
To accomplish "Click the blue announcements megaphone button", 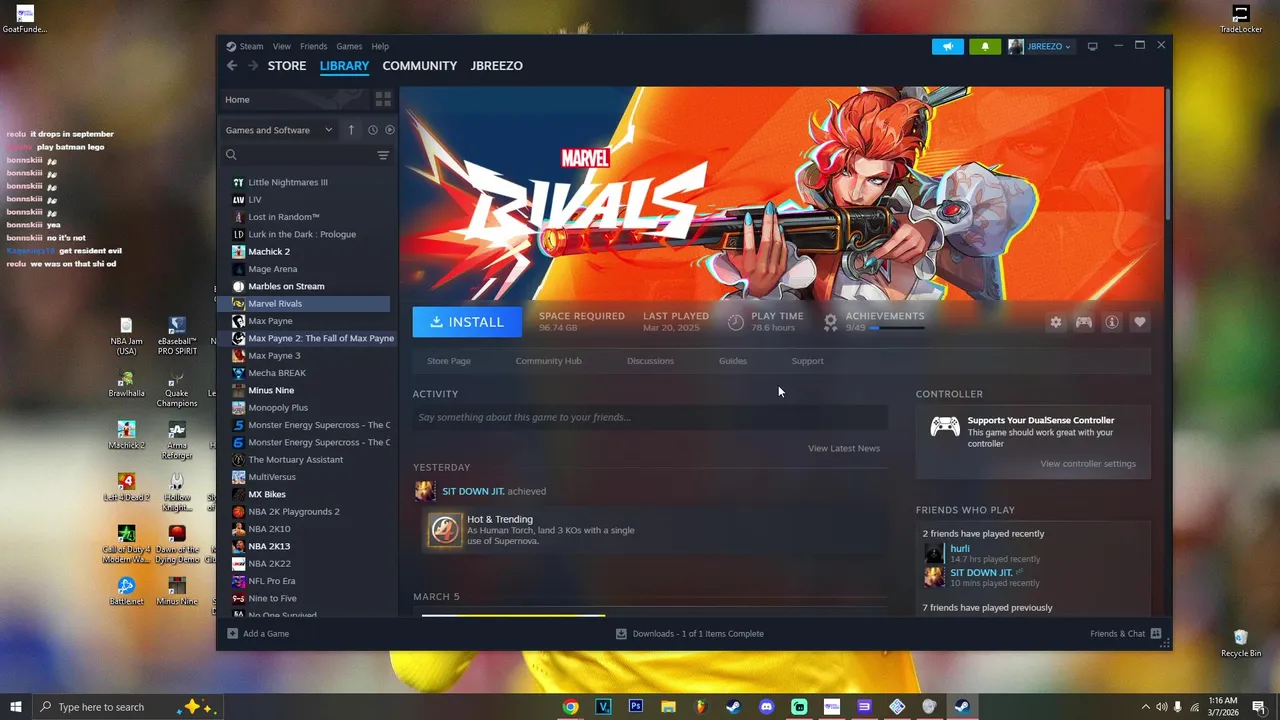I will [948, 46].
